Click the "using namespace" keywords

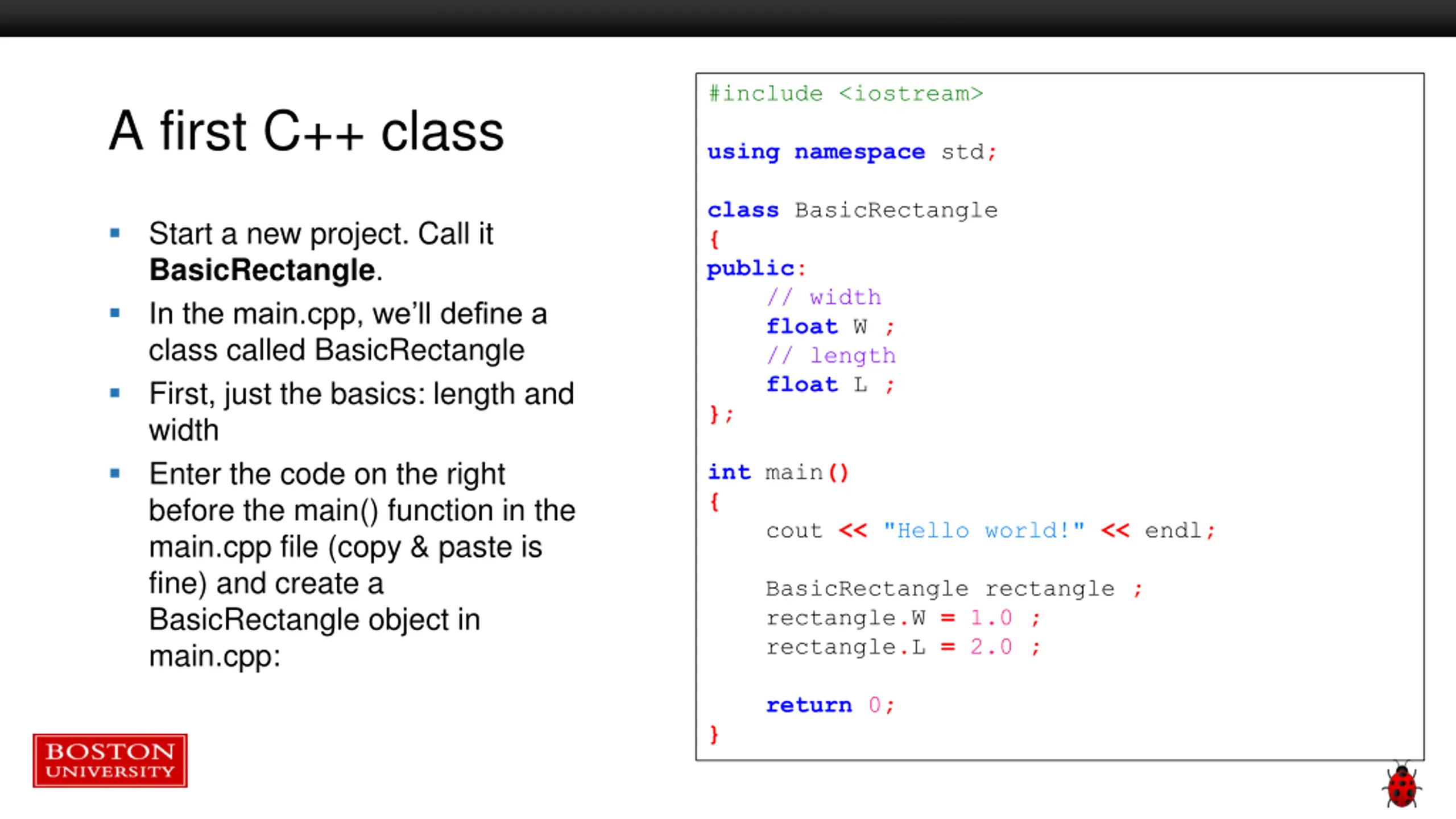[x=816, y=152]
